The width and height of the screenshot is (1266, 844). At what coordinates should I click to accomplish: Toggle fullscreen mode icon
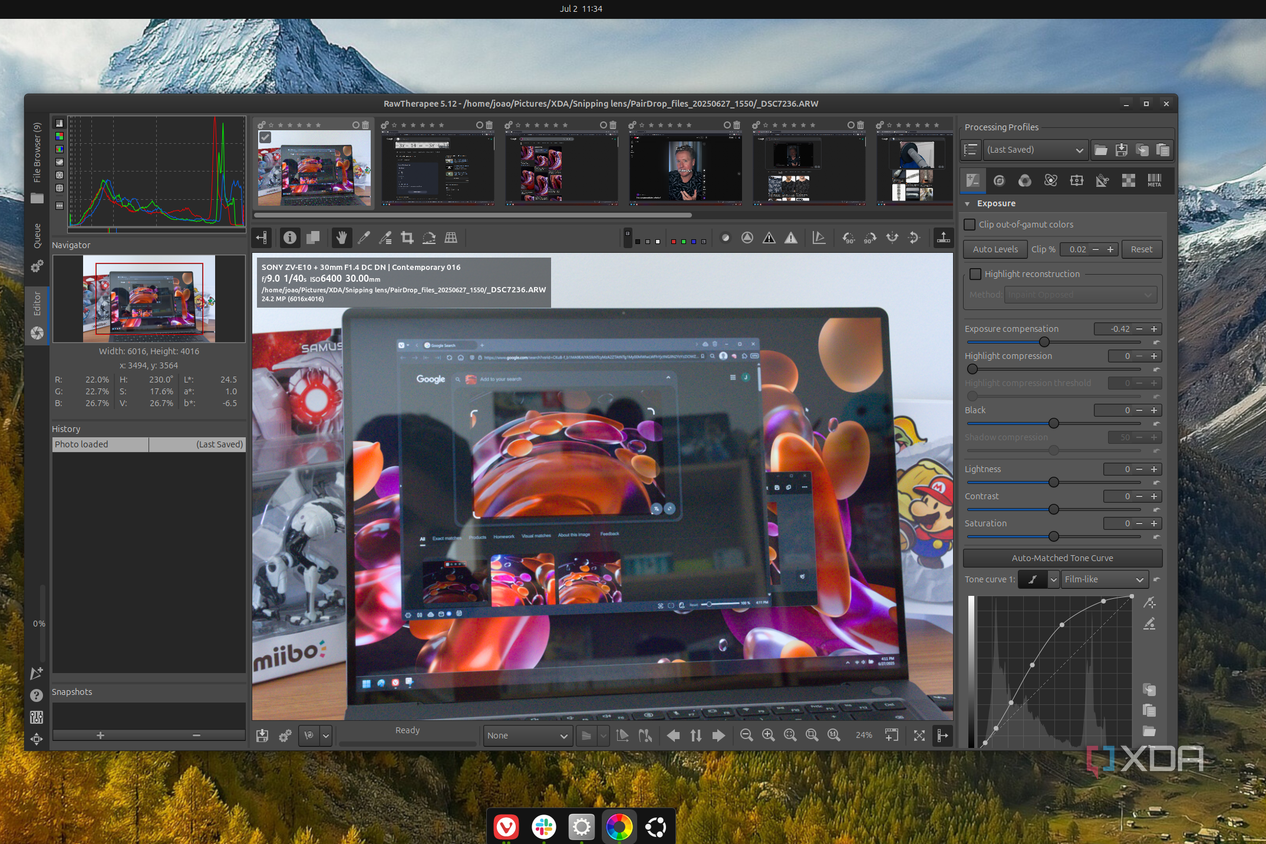click(919, 735)
